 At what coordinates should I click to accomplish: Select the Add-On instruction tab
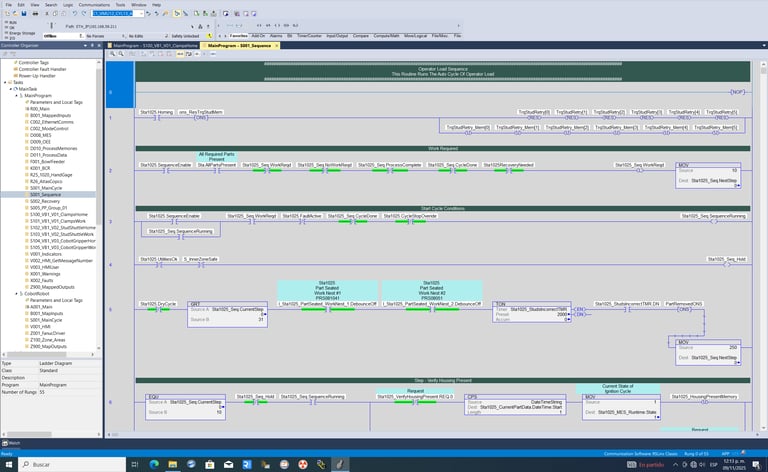(x=258, y=36)
